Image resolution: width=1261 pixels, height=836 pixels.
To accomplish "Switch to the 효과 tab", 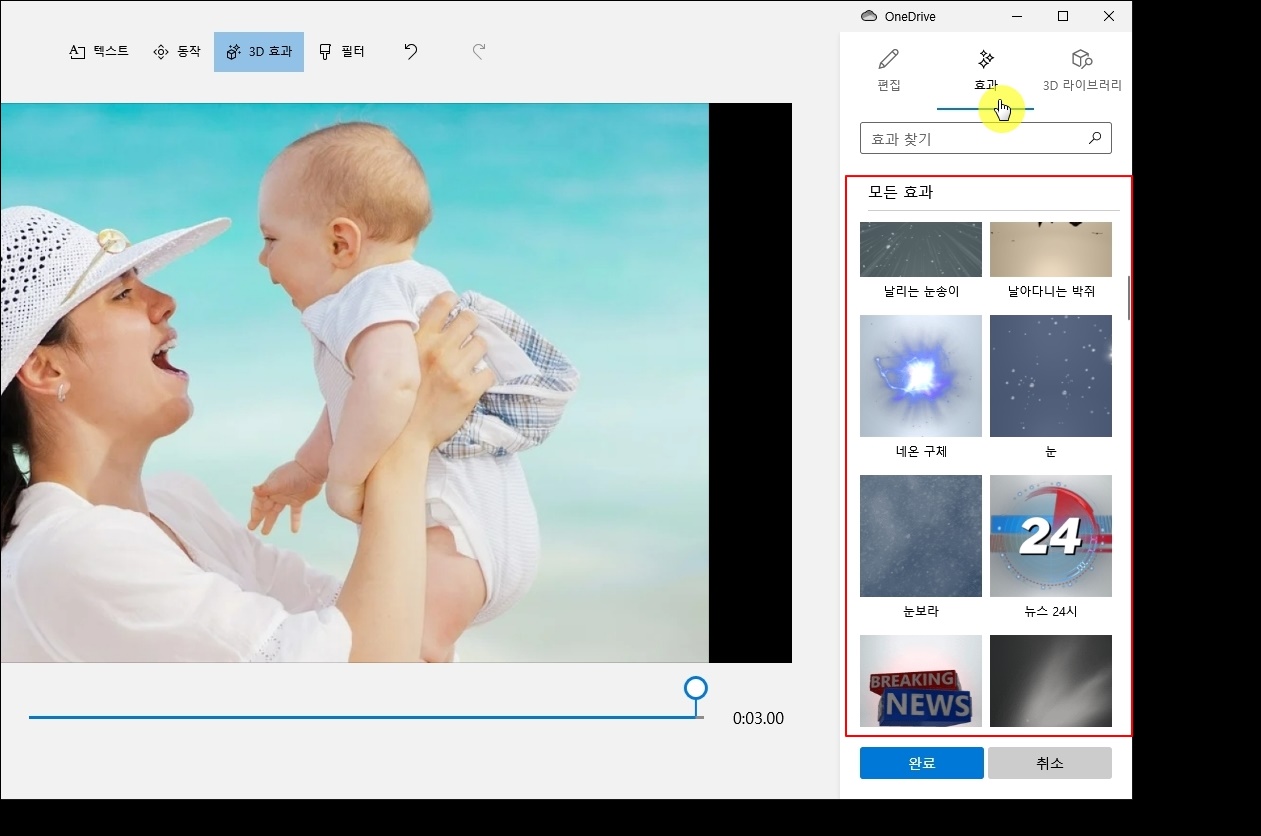I will [986, 70].
